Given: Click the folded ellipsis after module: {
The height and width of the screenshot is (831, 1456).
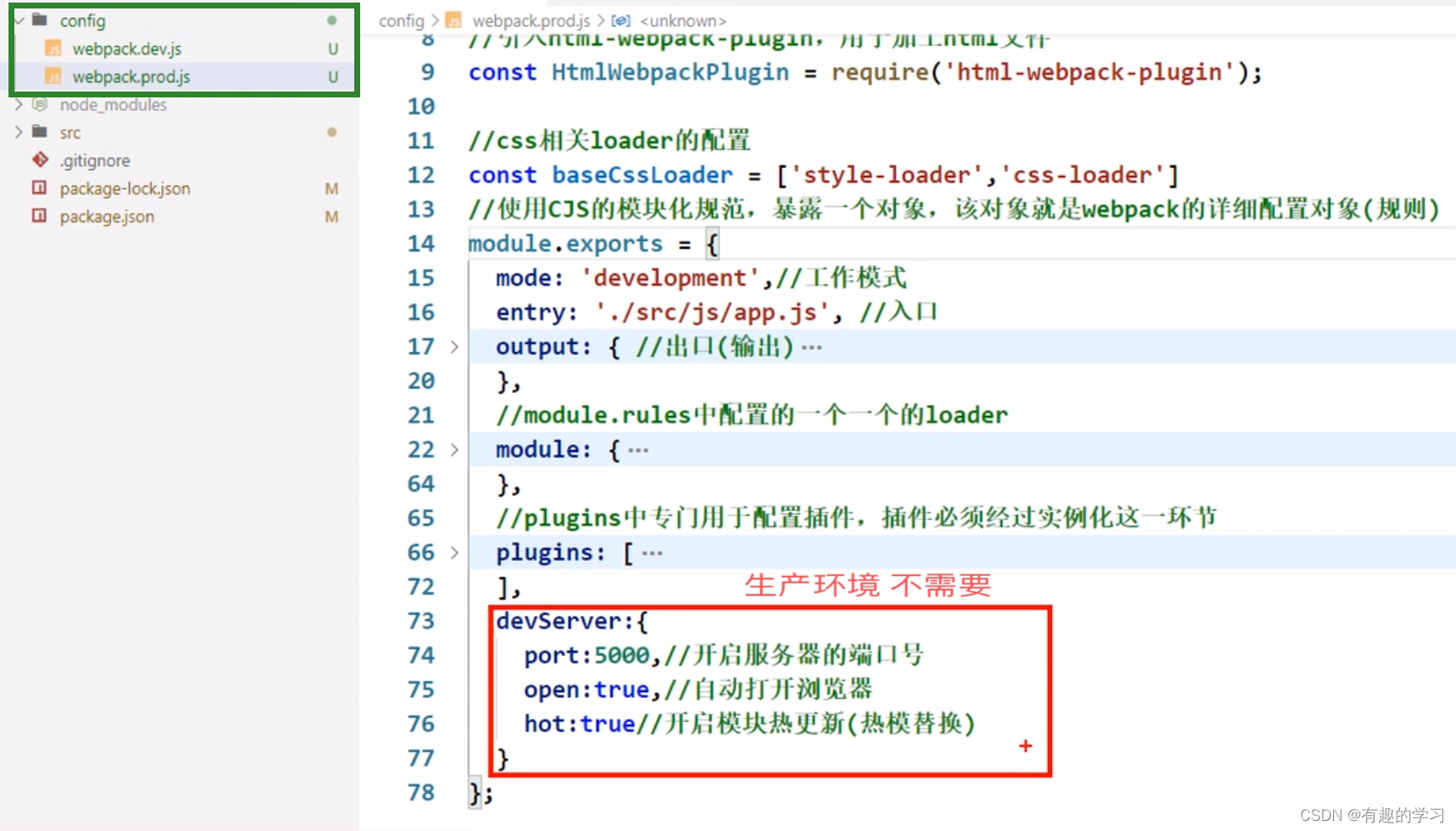Looking at the screenshot, I should coord(638,451).
